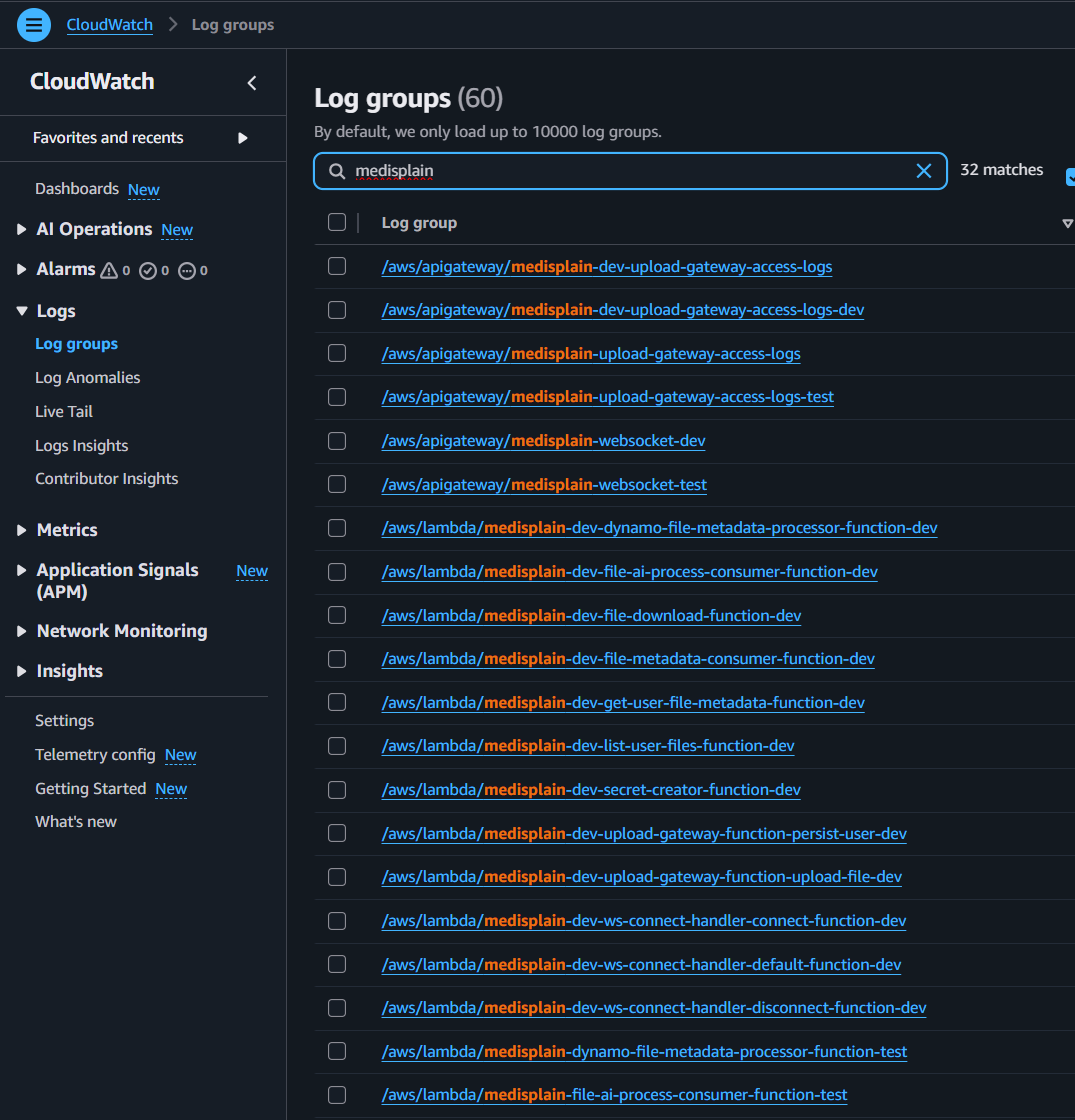The width and height of the screenshot is (1075, 1120).
Task: Open dev-upload-gateway-function-persist-user-dev log group
Action: pyautogui.click(x=644, y=834)
